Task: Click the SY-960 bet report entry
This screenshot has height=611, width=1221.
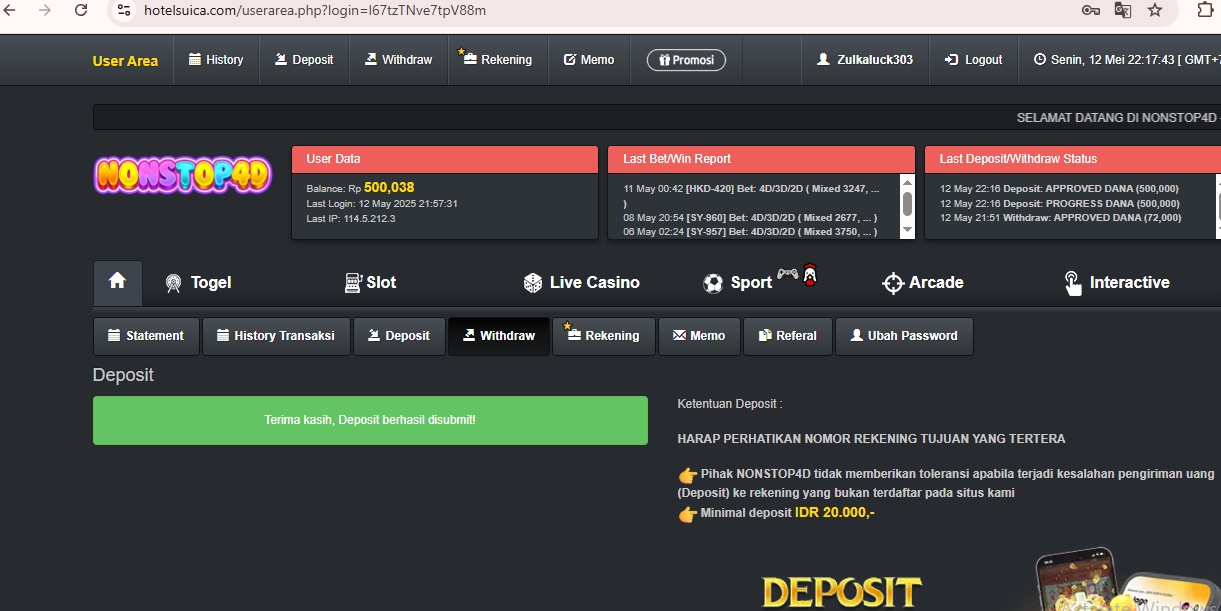Action: coord(750,217)
